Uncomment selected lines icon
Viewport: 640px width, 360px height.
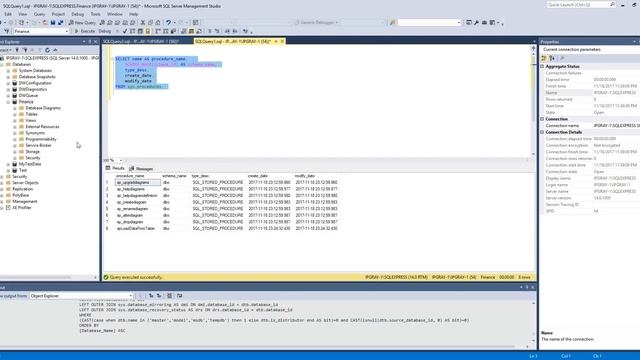(x=217, y=31)
